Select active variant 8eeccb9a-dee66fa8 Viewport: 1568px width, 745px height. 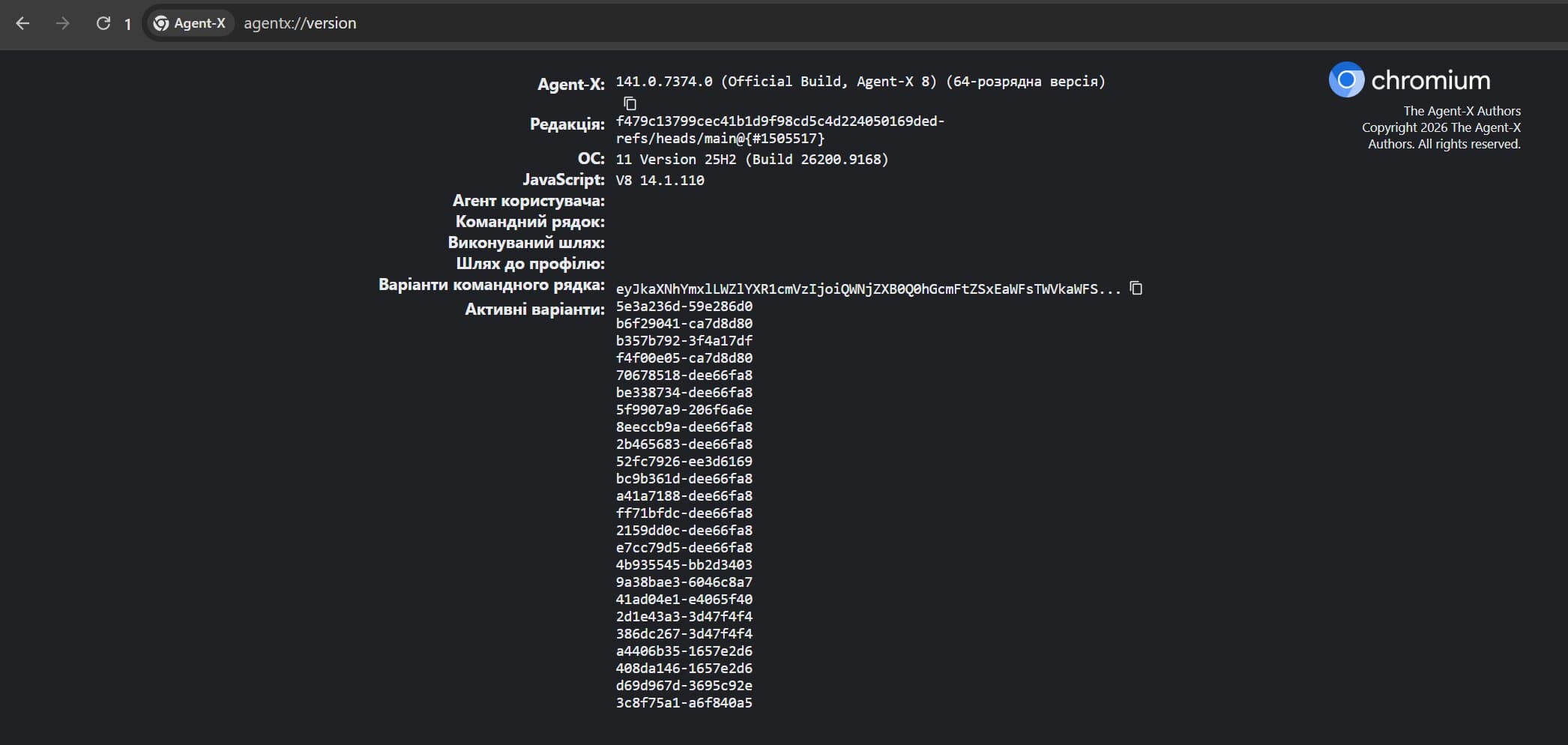(x=684, y=427)
